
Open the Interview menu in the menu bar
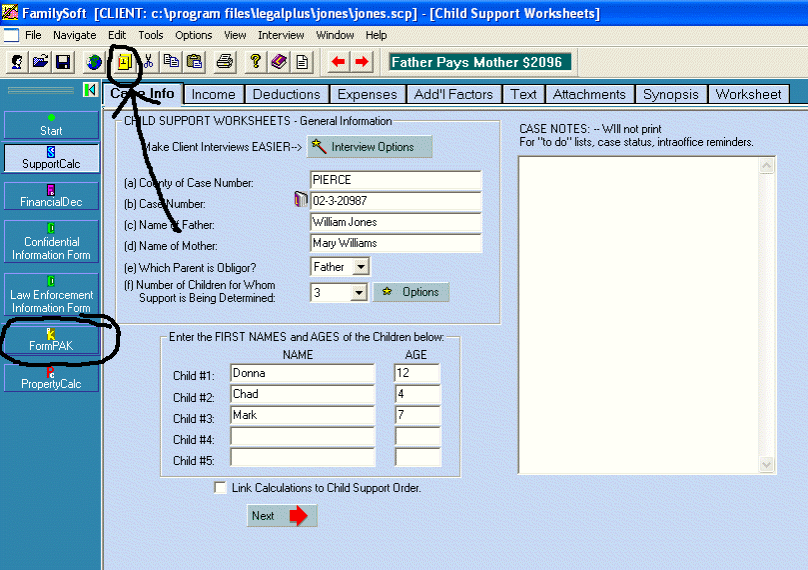[281, 35]
